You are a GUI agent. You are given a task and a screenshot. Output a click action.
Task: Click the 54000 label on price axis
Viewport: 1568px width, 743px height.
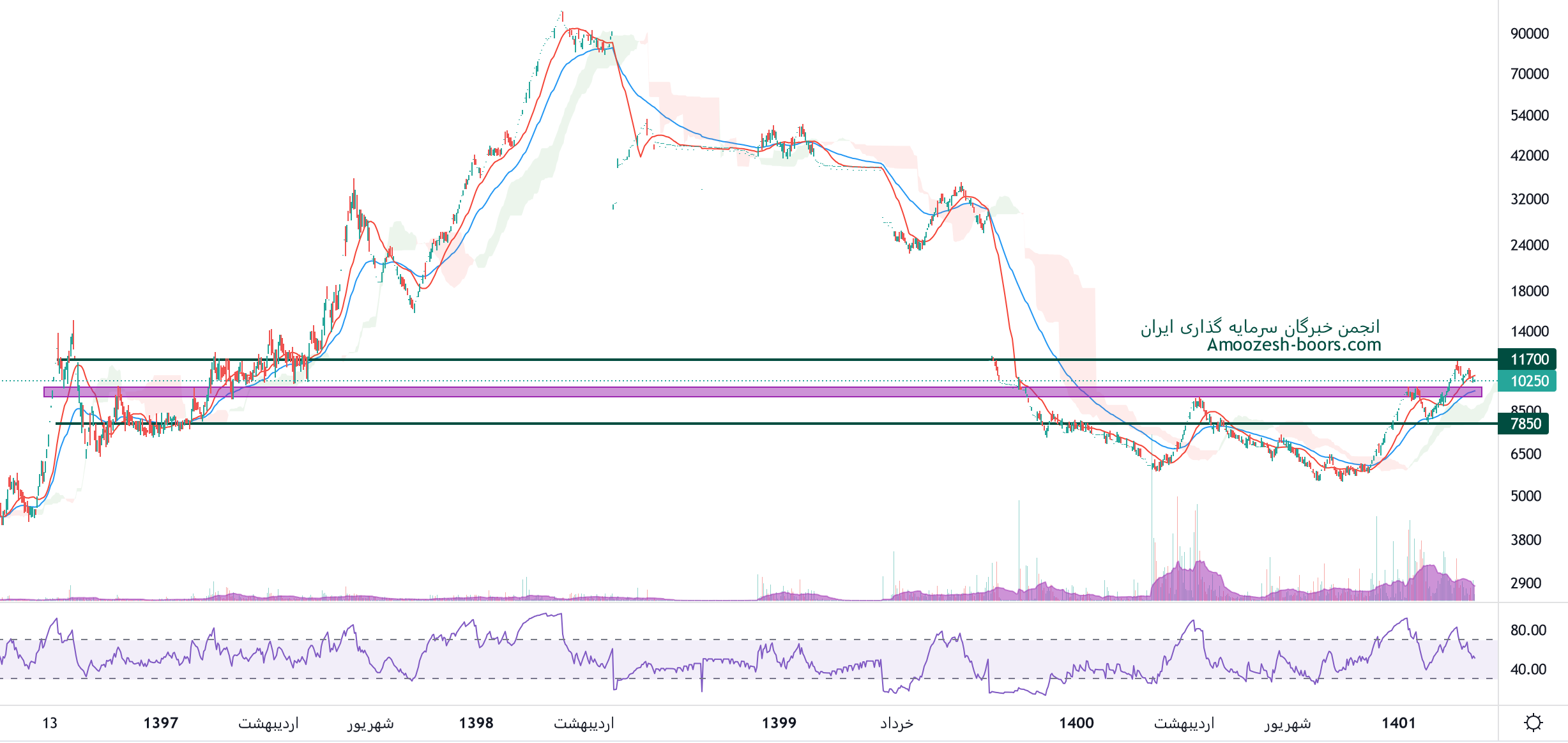1529,116
